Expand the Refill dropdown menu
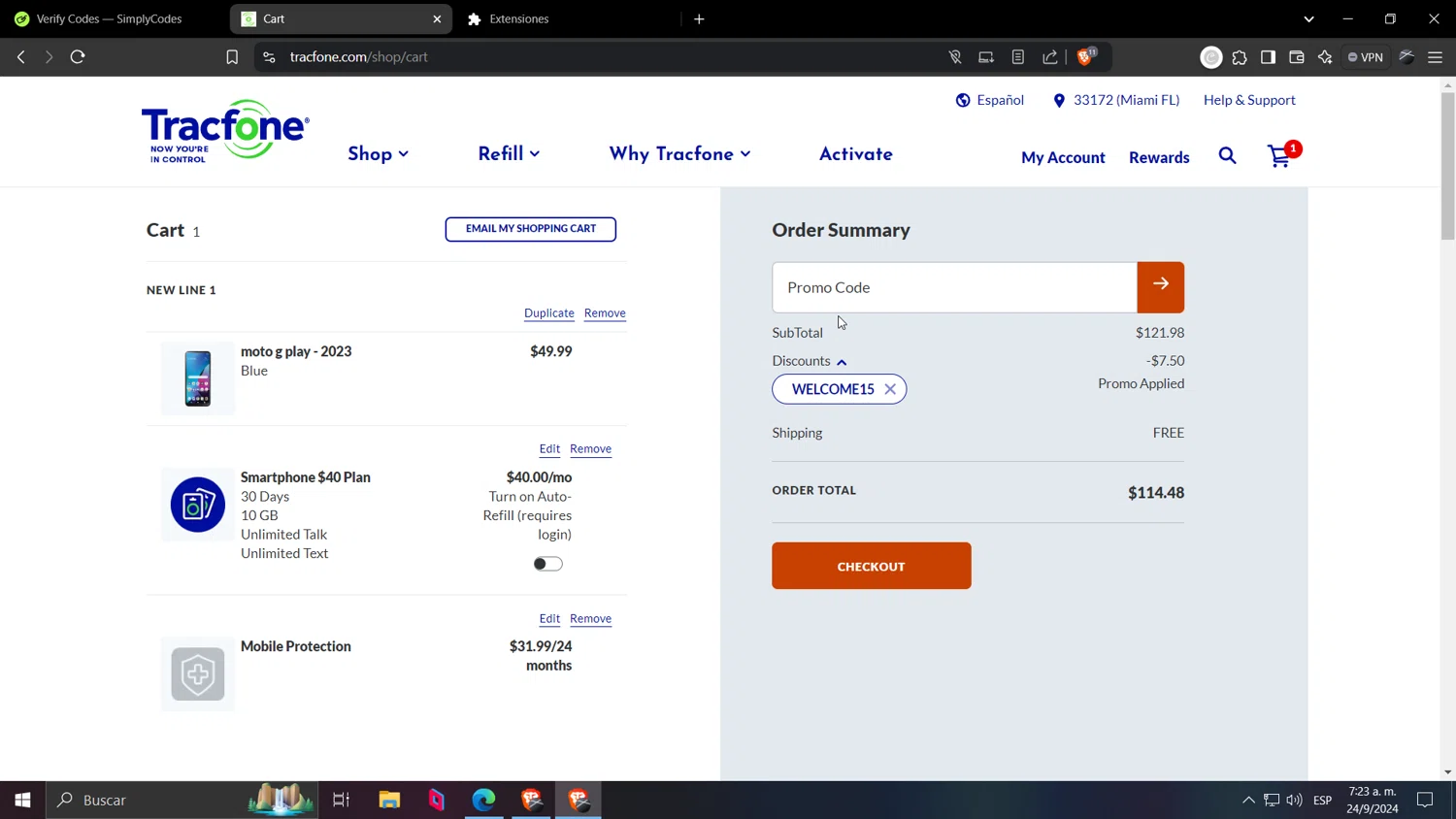Screen dimensions: 1456x819 click(x=509, y=153)
